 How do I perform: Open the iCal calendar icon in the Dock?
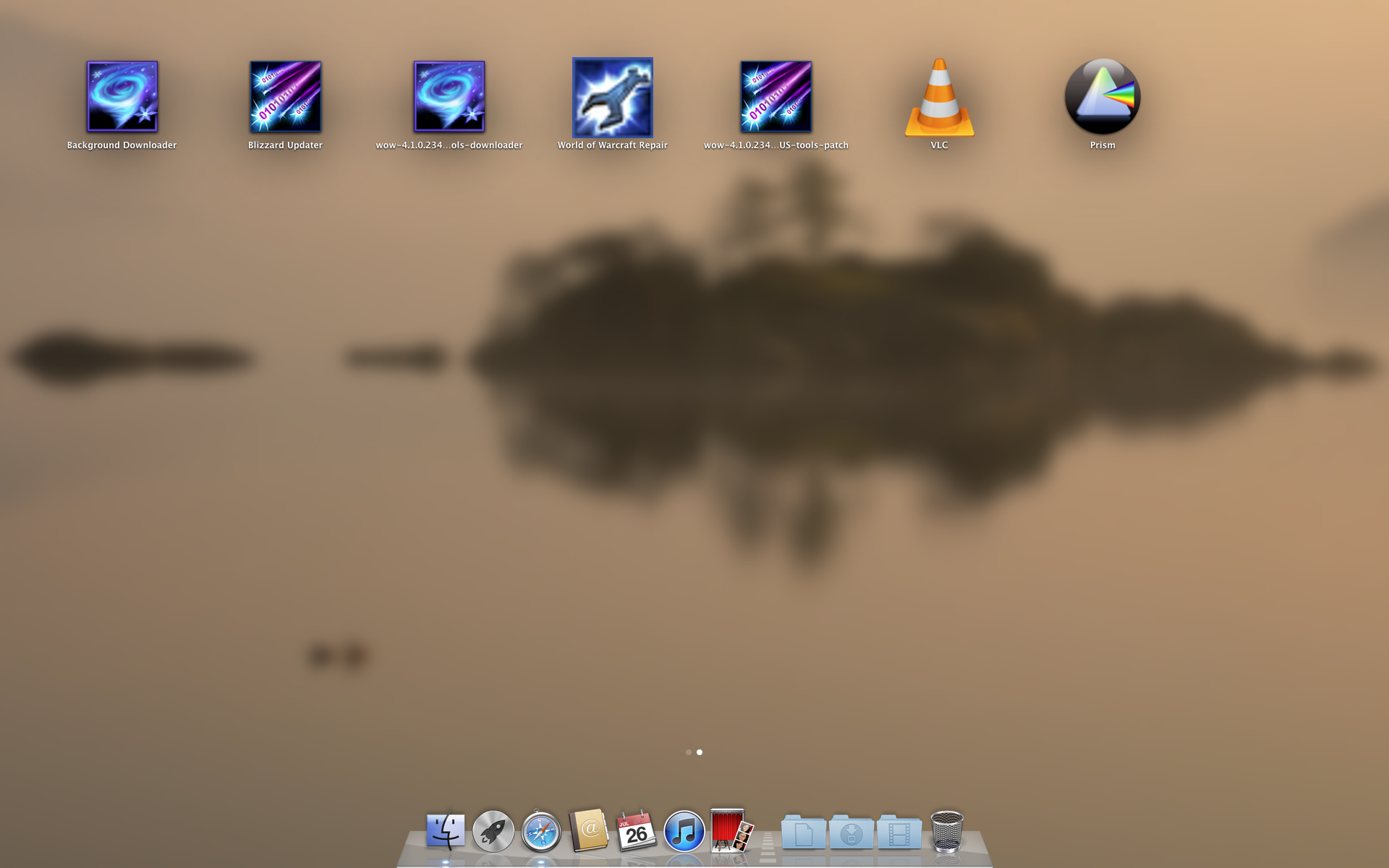click(637, 831)
